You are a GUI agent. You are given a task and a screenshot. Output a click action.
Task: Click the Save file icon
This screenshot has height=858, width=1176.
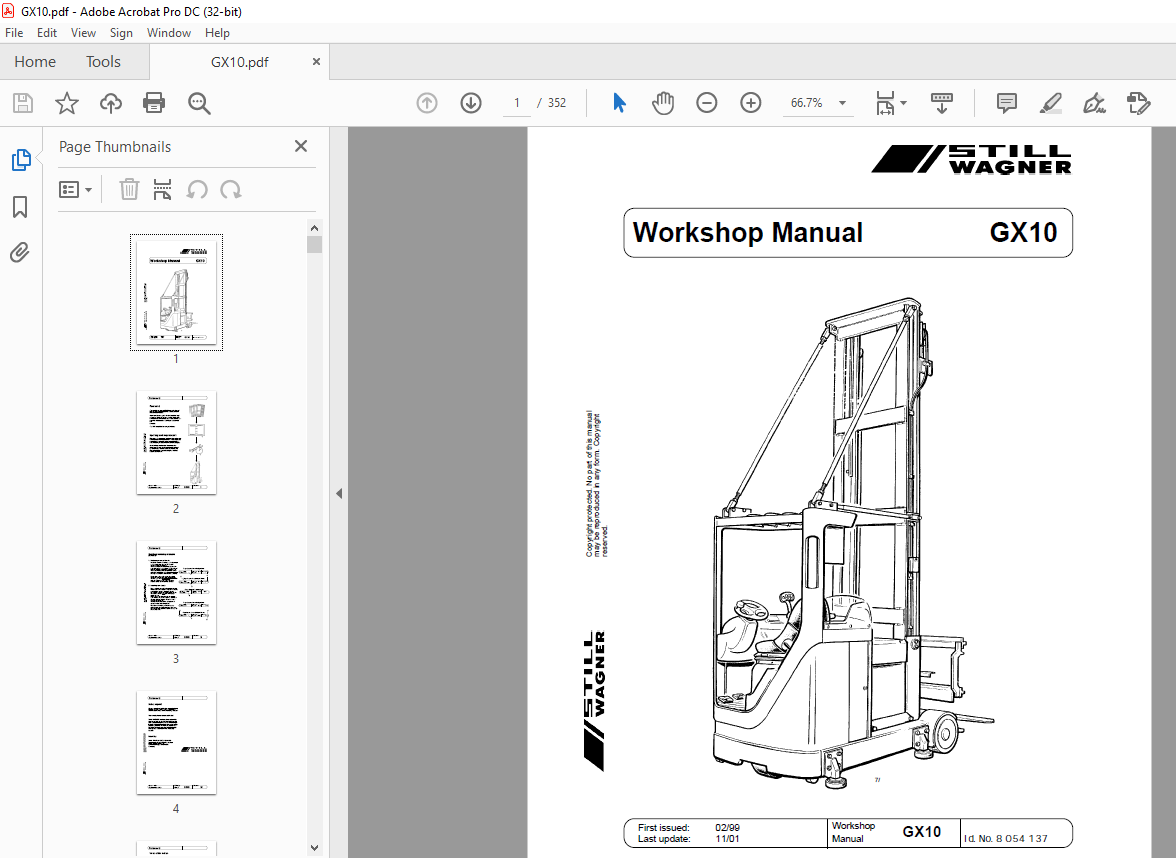[22, 103]
